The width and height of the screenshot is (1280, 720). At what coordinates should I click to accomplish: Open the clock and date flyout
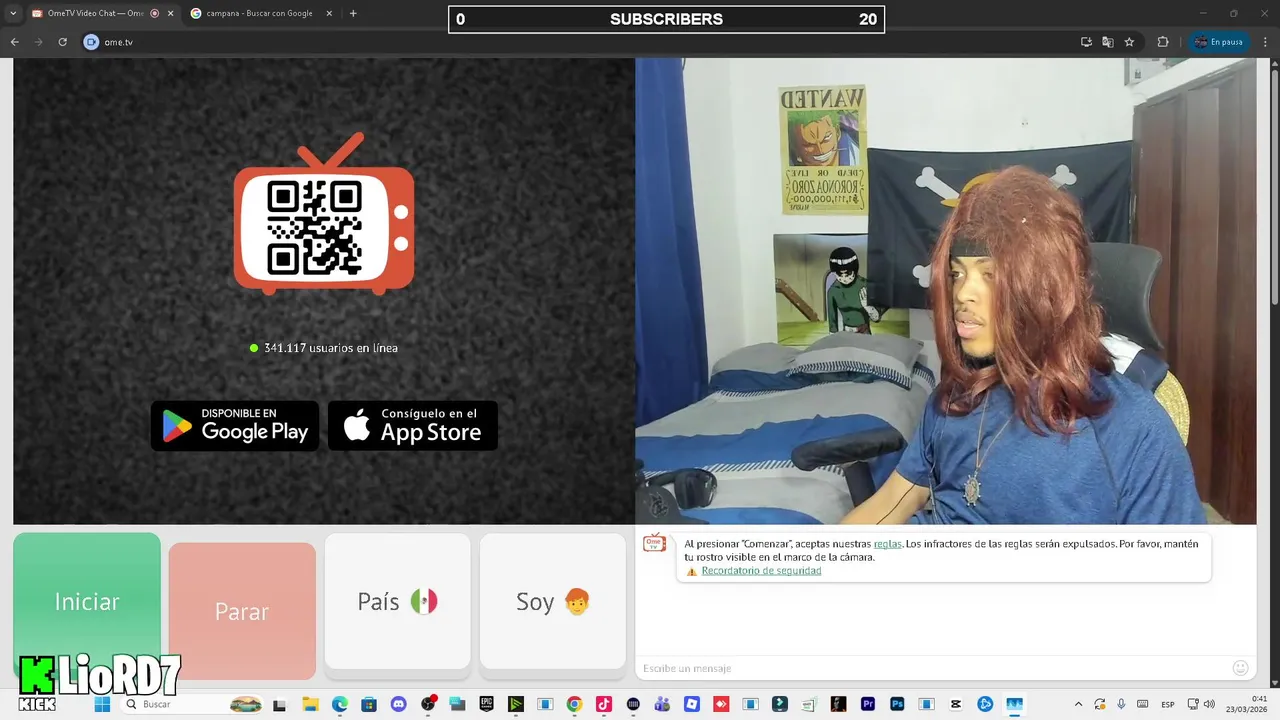[1246, 704]
